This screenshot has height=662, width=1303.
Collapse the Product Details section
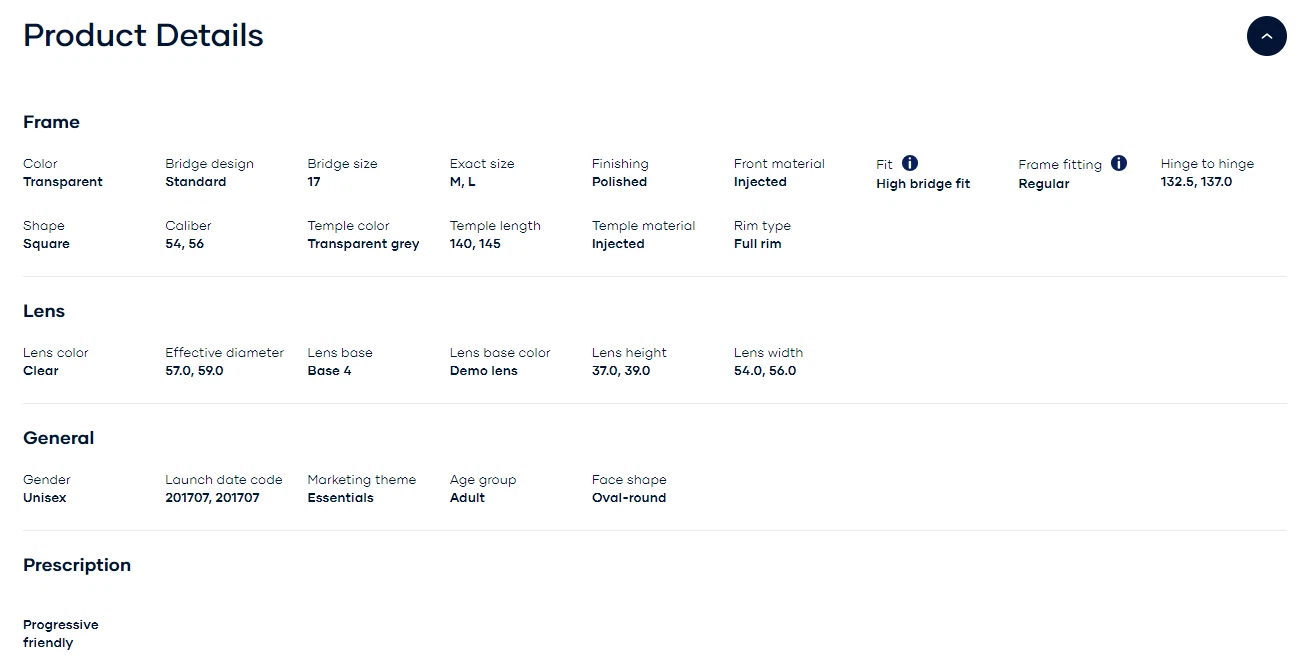(x=1266, y=36)
